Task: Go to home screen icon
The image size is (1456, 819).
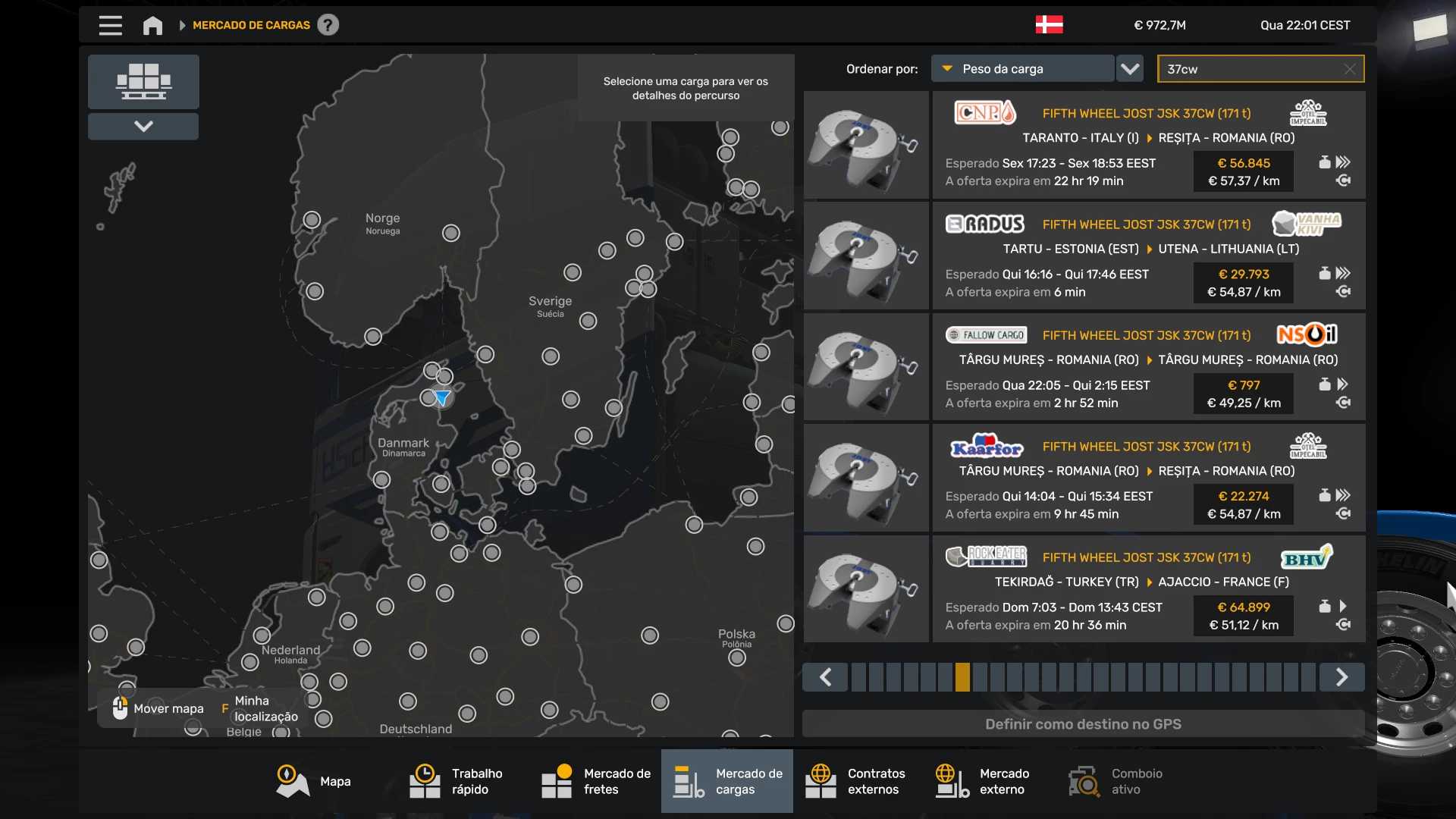Action: coord(152,25)
